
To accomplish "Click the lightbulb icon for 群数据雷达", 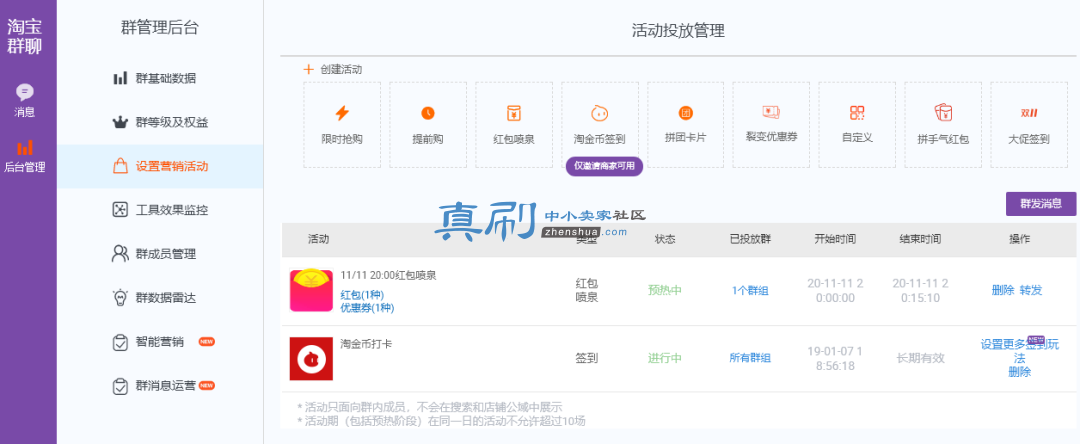I will [120, 298].
